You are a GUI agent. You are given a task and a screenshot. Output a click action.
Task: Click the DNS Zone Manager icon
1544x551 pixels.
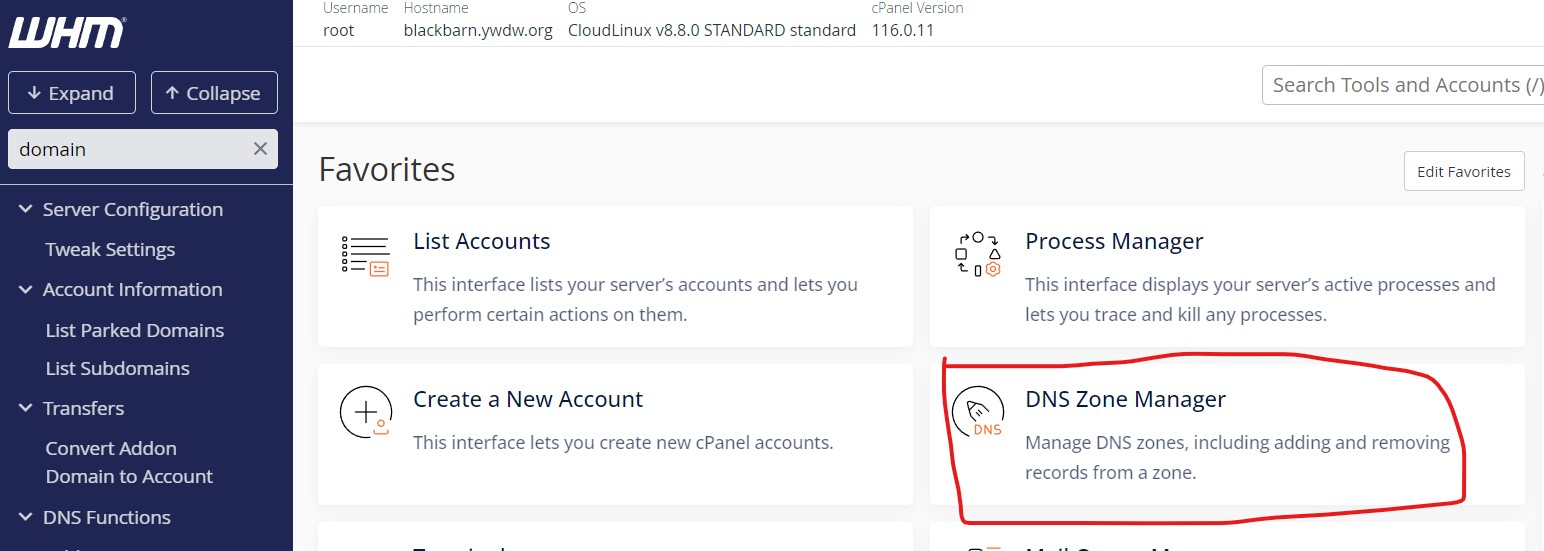[977, 412]
